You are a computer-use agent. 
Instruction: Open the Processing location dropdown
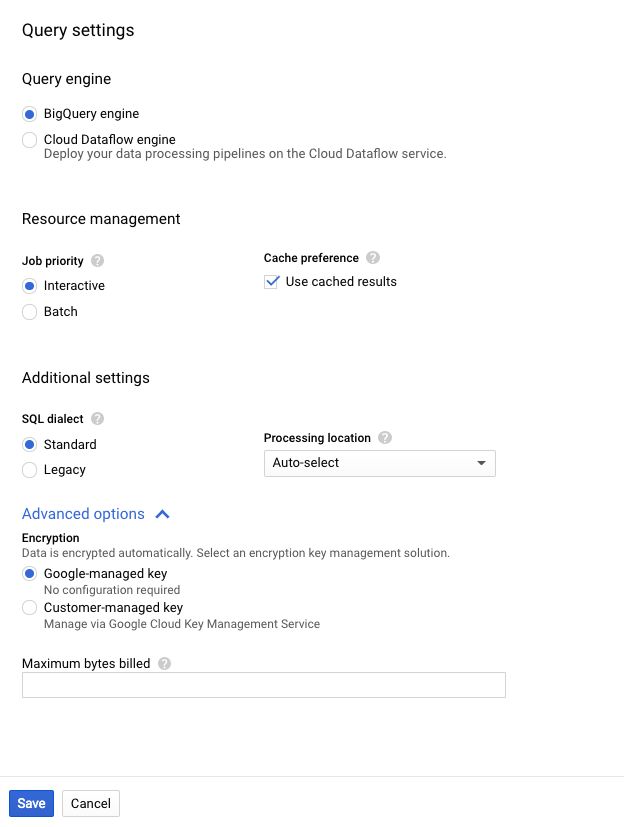379,463
